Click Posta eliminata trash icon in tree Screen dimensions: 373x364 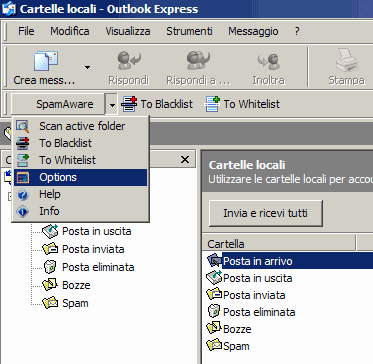50,267
